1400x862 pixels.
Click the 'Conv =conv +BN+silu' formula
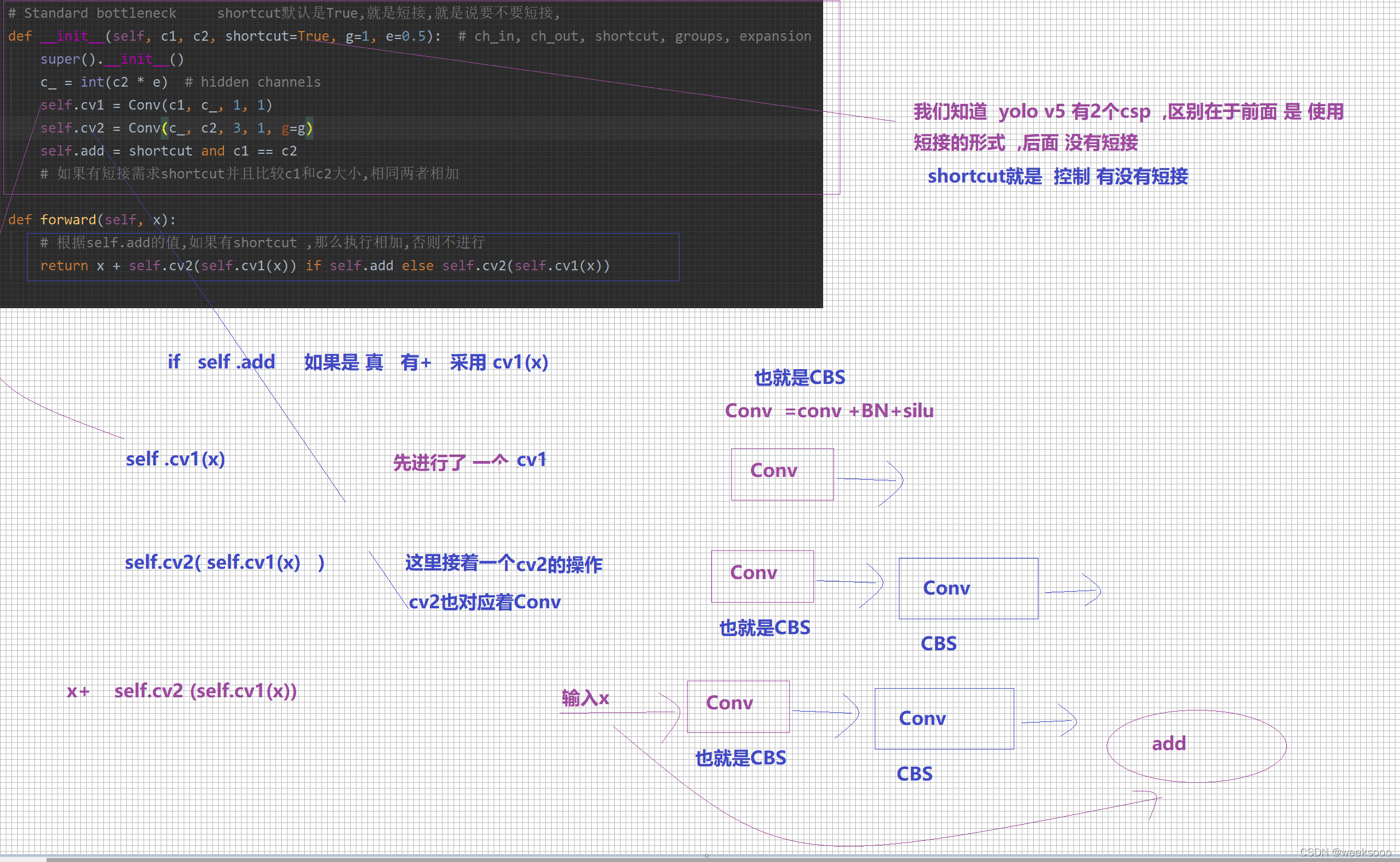pyautogui.click(x=829, y=411)
